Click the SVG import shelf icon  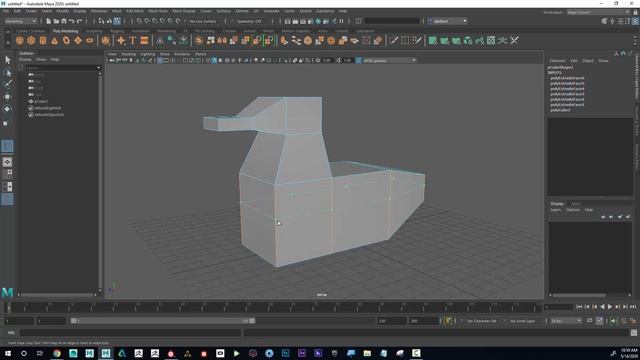pyautogui.click(x=144, y=40)
